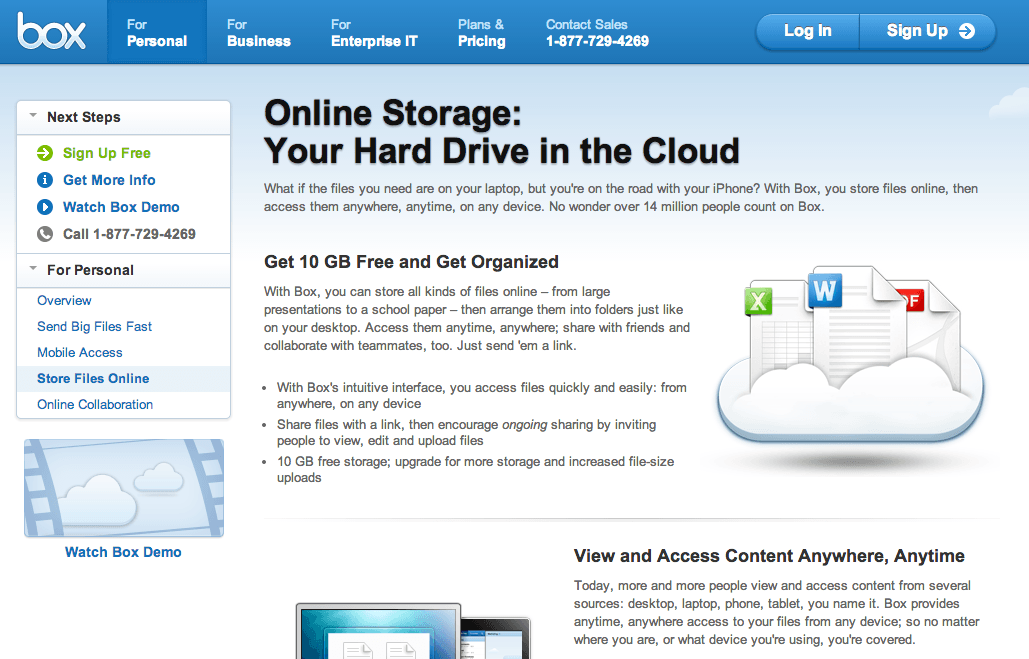Click the play icon beside Watch Box Demo
This screenshot has height=659, width=1029.
pyautogui.click(x=45, y=207)
